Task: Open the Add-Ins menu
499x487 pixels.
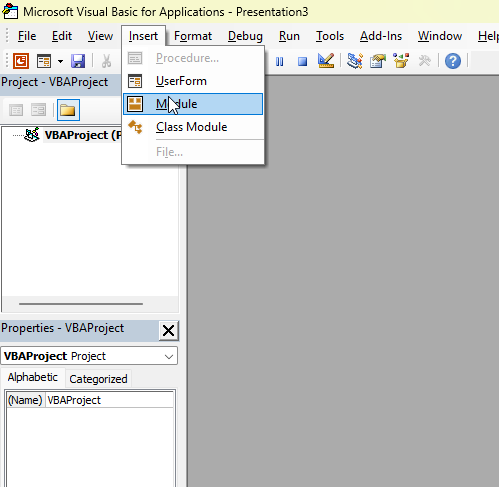Action: (381, 36)
